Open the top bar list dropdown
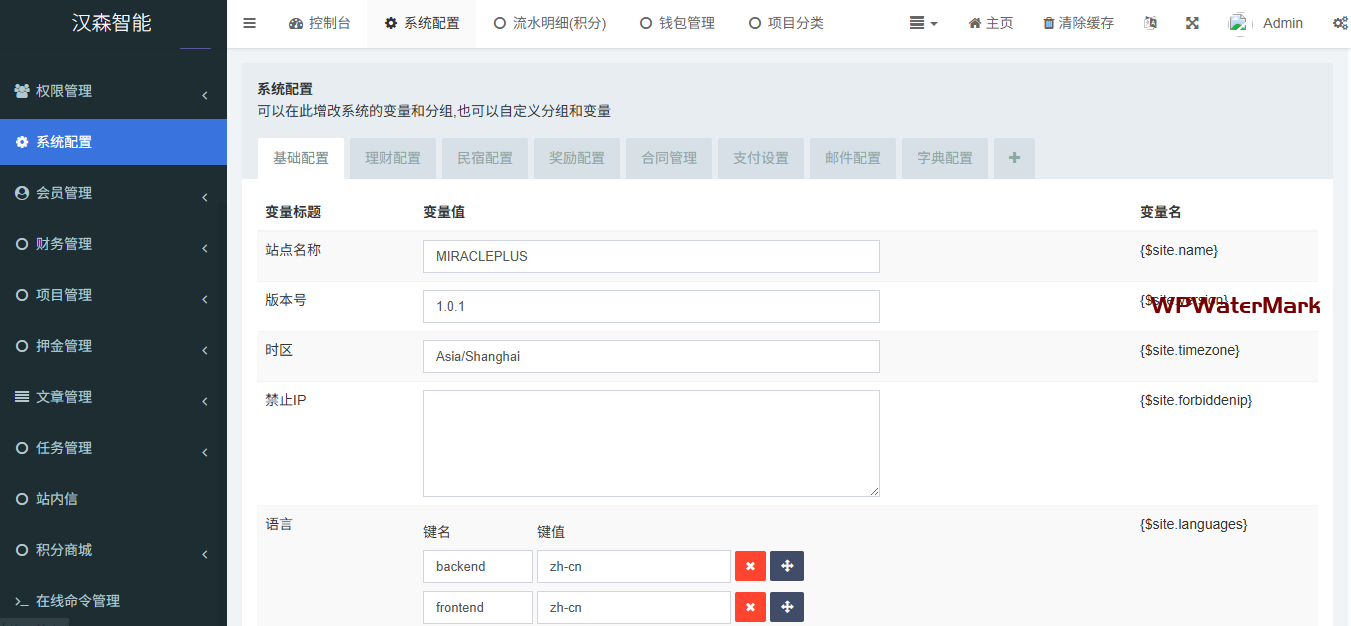Screen dimensions: 1351x626 tap(923, 23)
